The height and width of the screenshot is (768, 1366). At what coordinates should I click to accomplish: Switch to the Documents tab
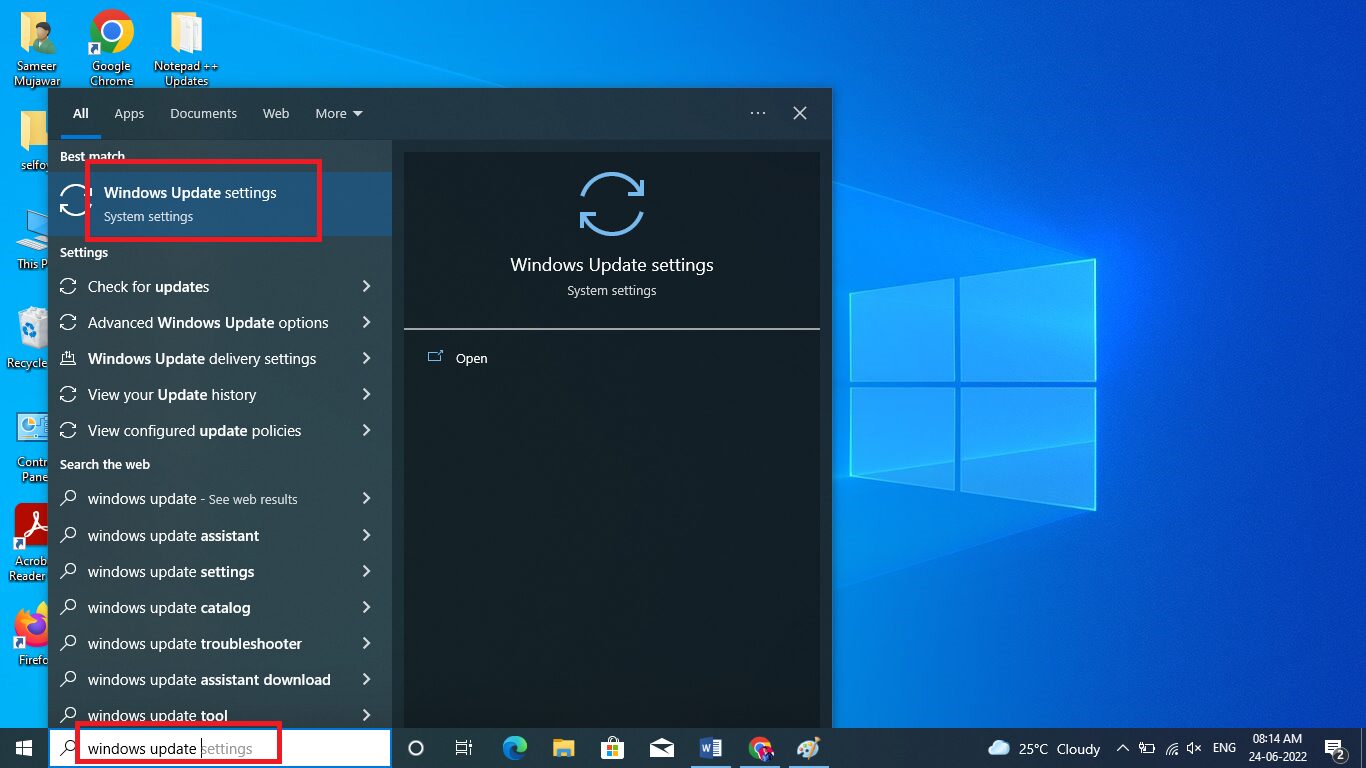click(203, 113)
